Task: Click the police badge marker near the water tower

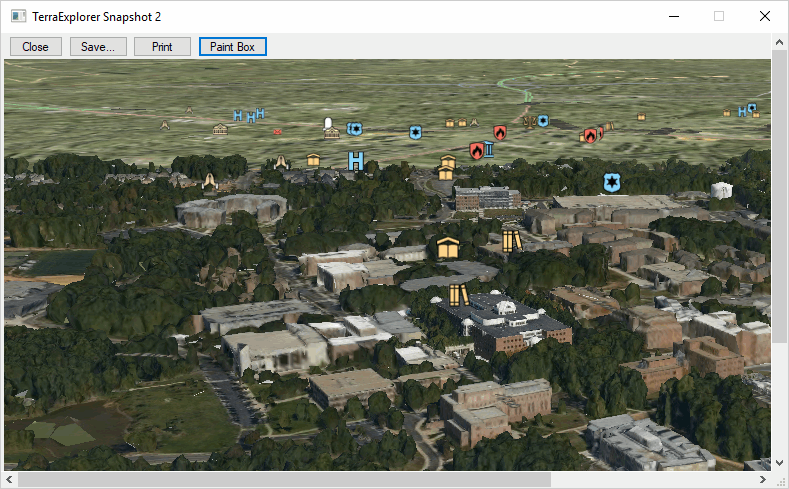Action: (x=611, y=183)
